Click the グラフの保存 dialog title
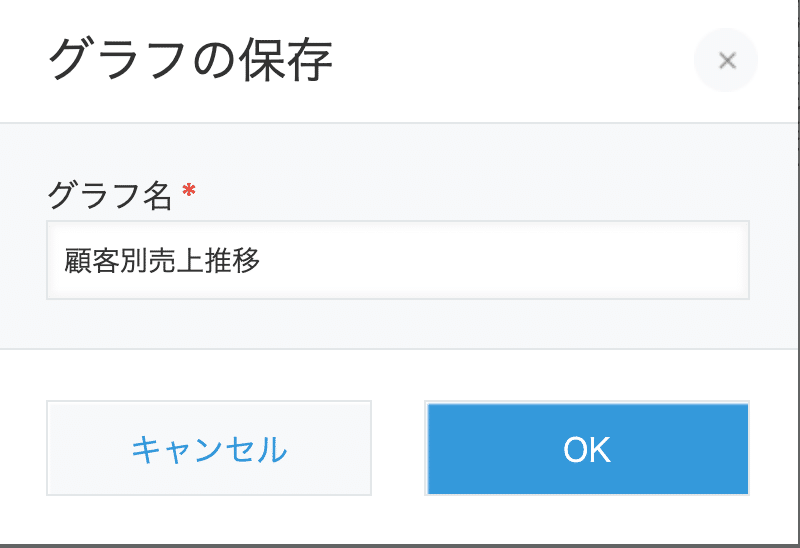Image resolution: width=800 pixels, height=548 pixels. point(190,60)
